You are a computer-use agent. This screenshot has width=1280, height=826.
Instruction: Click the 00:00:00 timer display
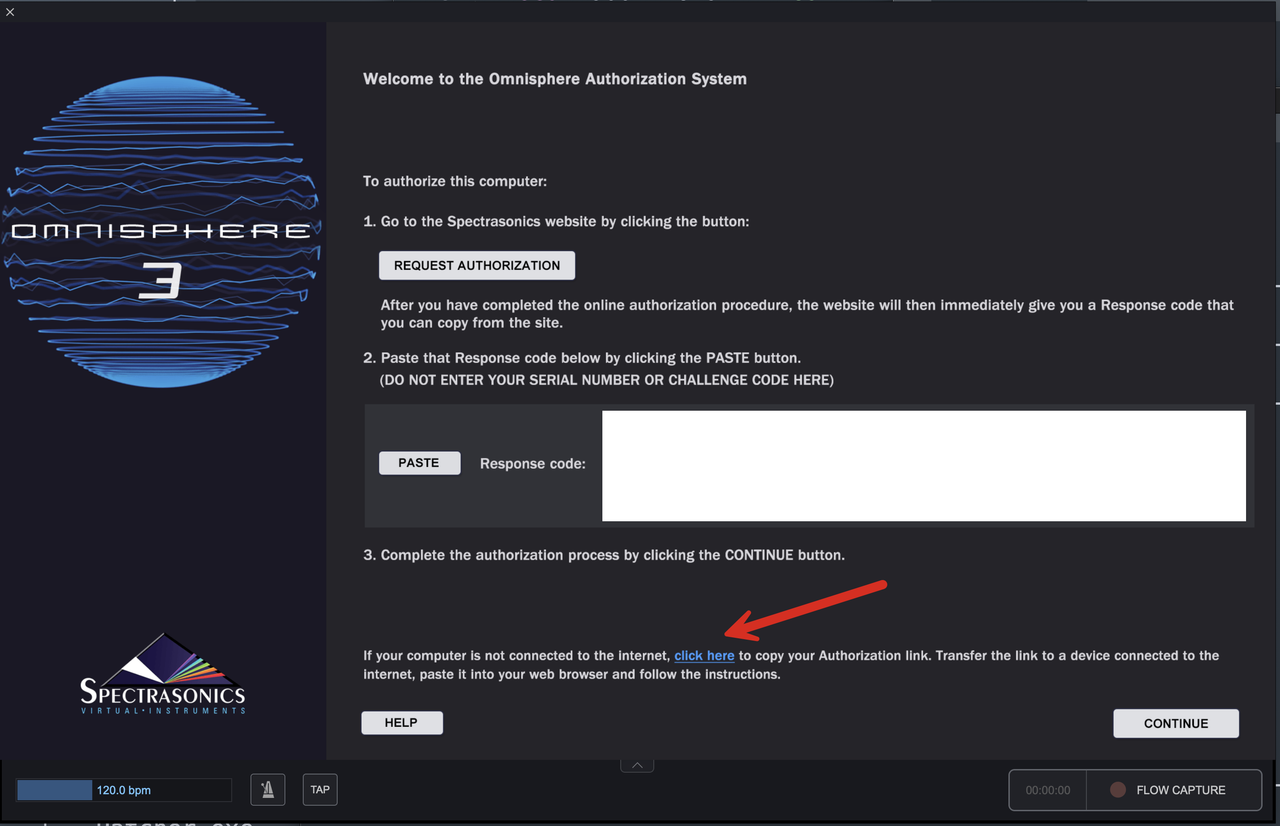point(1048,790)
